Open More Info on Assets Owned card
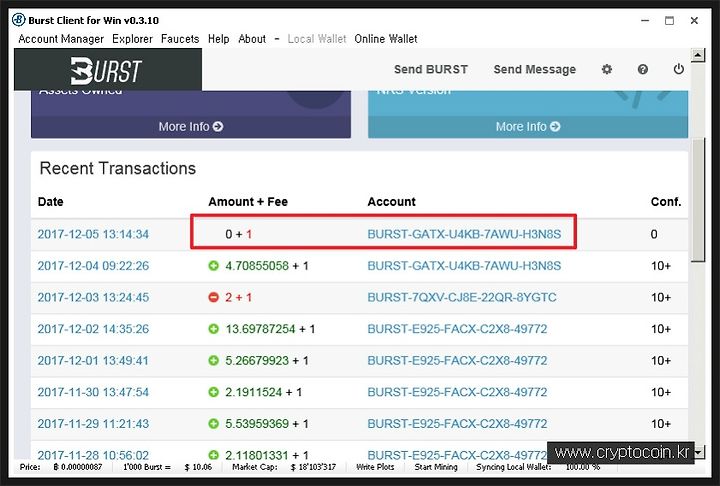This screenshot has width=720, height=486. coord(191,126)
